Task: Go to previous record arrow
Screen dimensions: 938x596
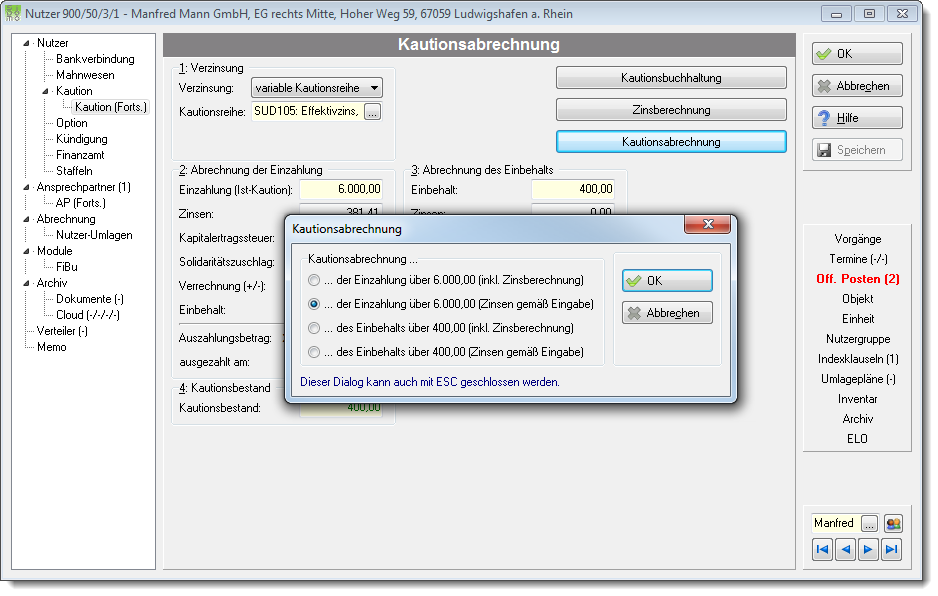Action: (x=845, y=549)
